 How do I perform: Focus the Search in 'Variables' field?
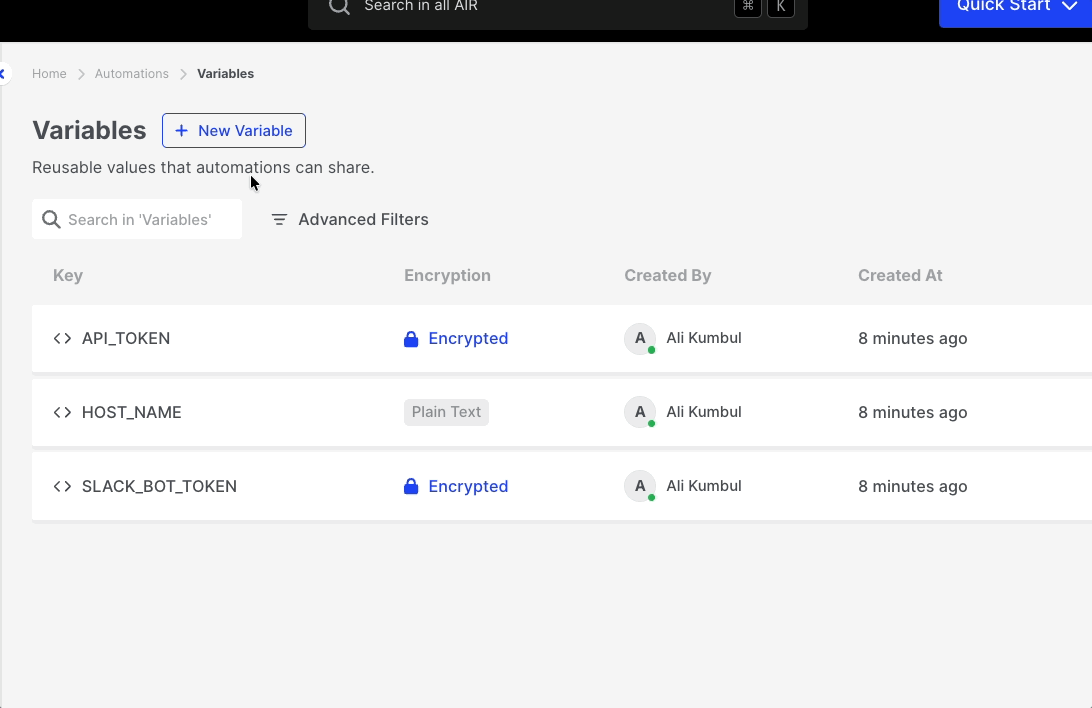[x=137, y=219]
